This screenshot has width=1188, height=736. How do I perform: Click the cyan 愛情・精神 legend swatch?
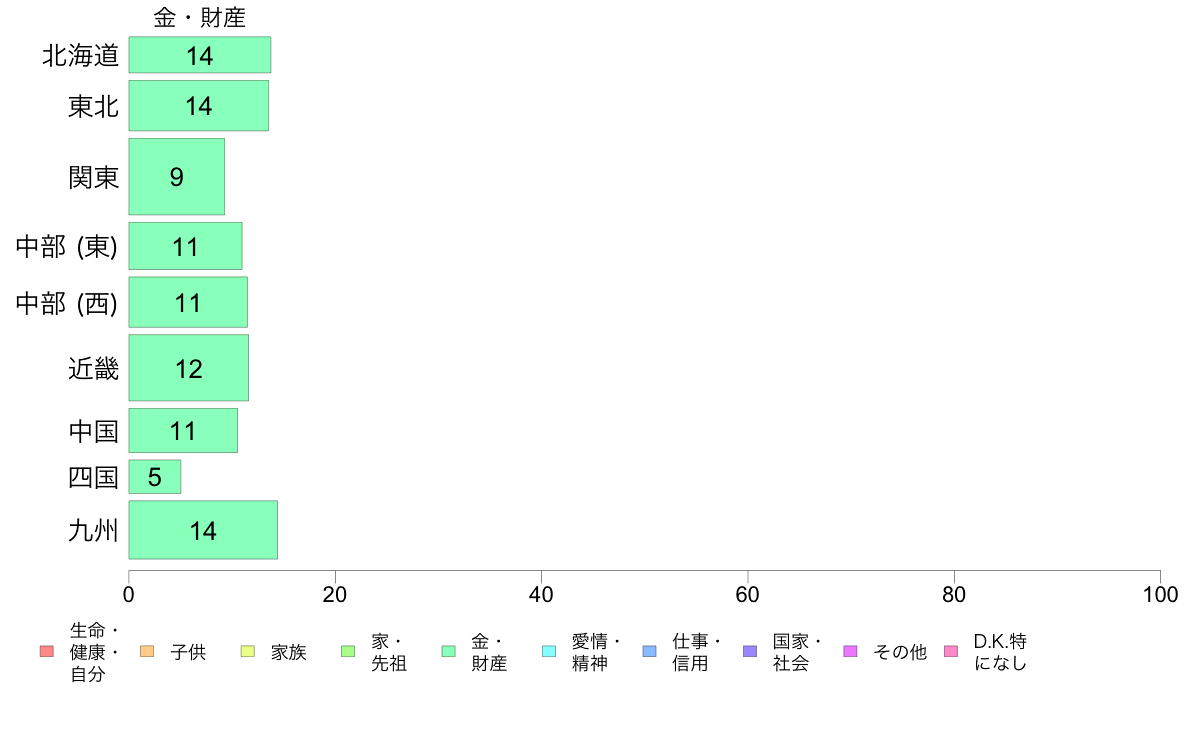549,651
